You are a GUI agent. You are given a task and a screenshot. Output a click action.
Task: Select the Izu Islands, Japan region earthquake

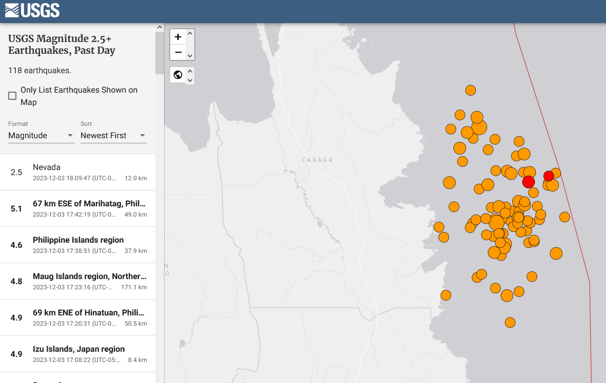click(78, 354)
